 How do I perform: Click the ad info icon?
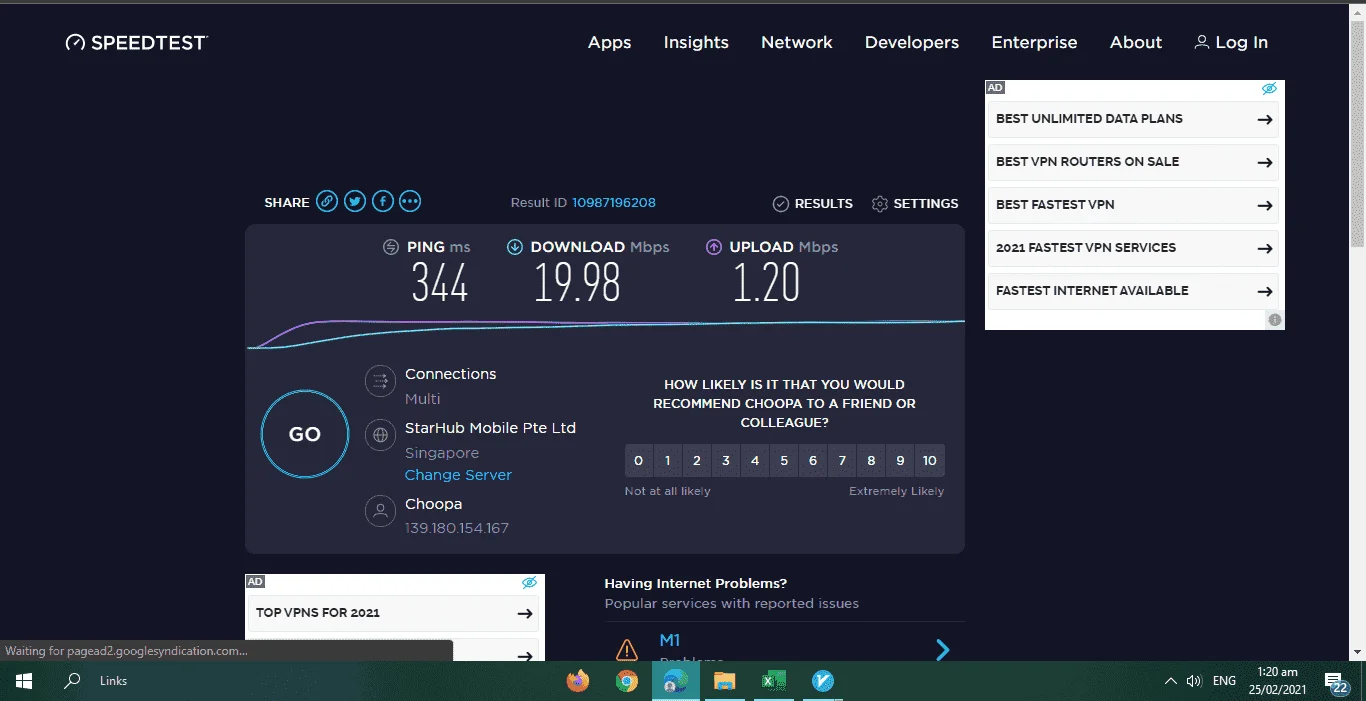click(1275, 320)
